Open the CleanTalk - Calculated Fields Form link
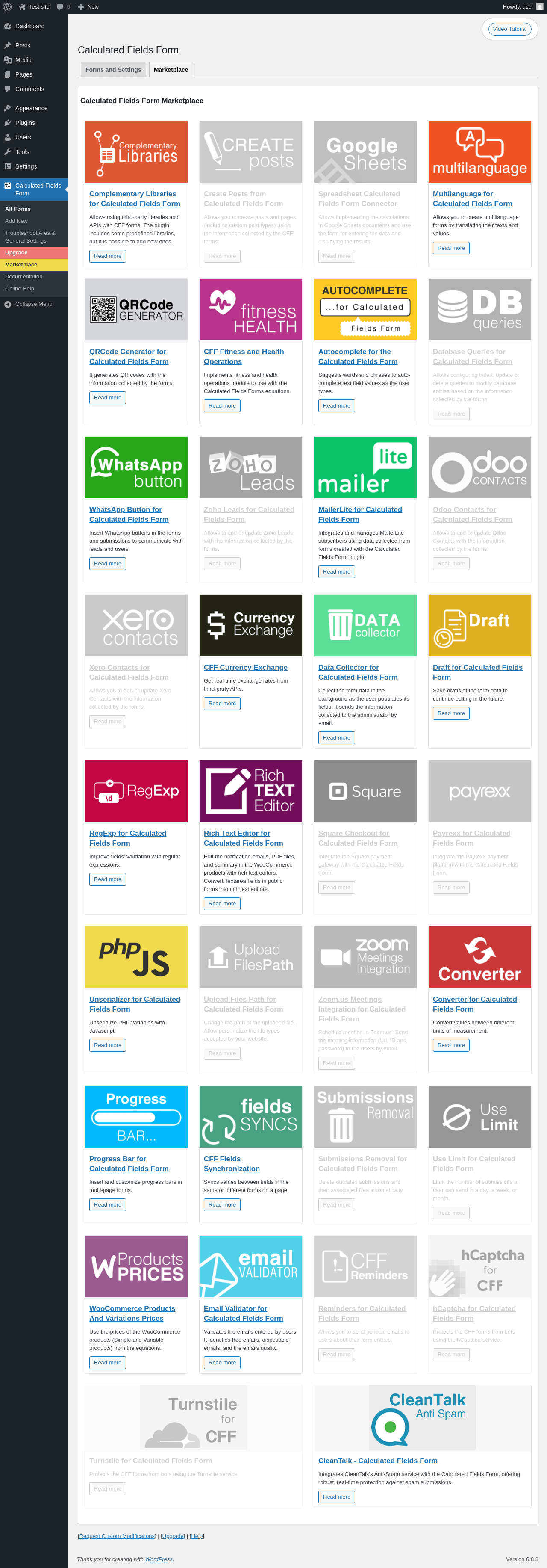Viewport: 547px width, 1568px height. (377, 1461)
